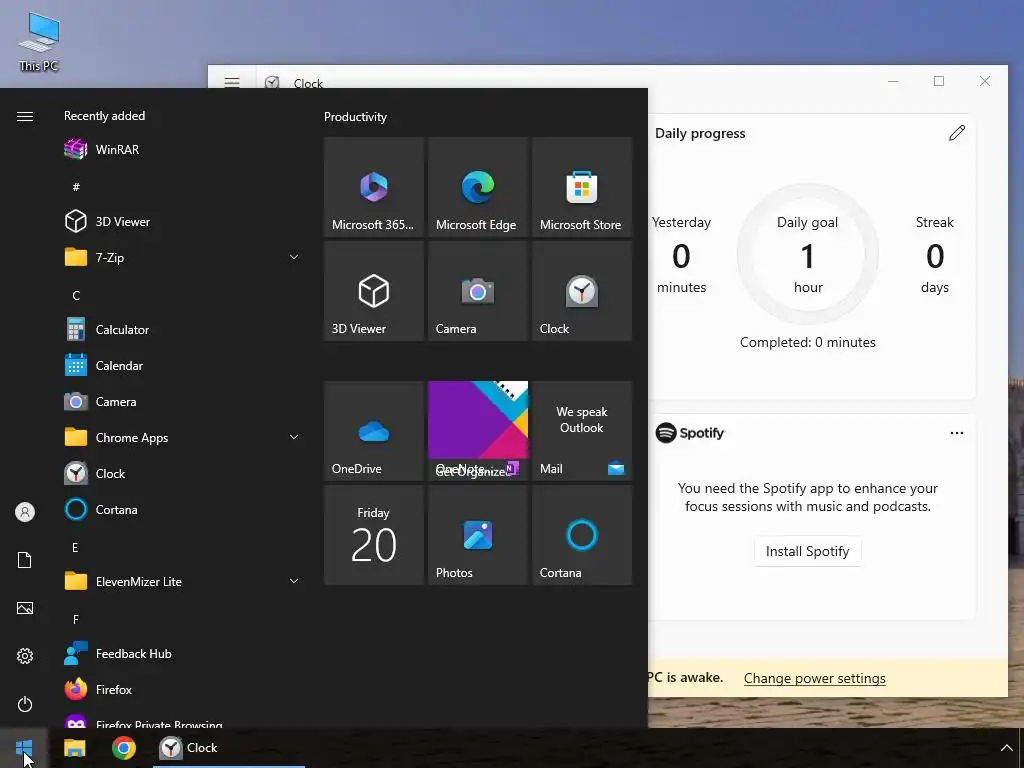Open the OneDrive tile

click(x=374, y=431)
